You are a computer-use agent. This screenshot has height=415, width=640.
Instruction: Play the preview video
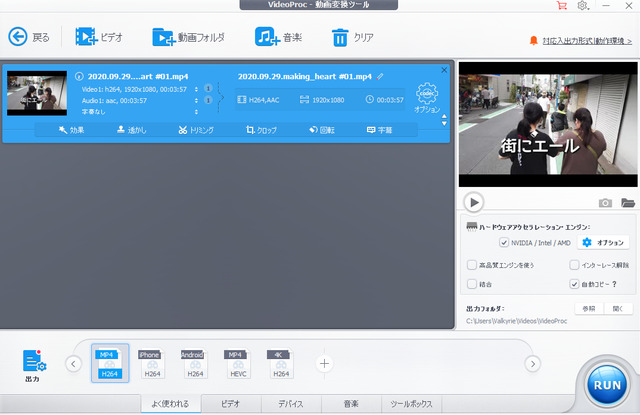tap(474, 202)
